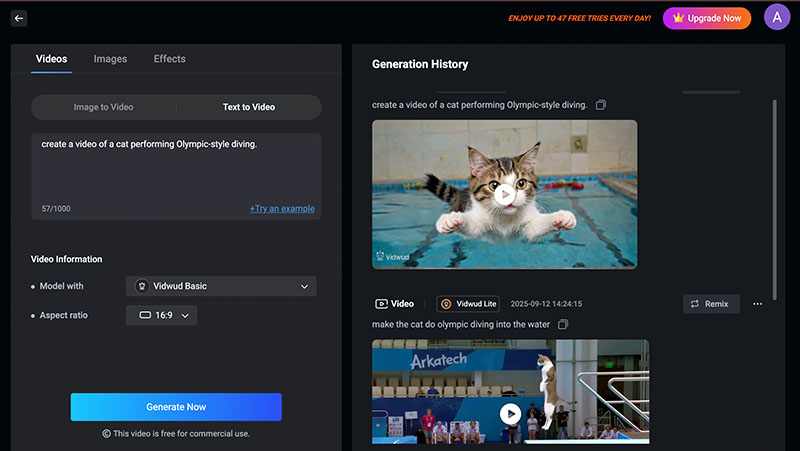Select the Image to Video mode
The width and height of the screenshot is (800, 451).
104,107
